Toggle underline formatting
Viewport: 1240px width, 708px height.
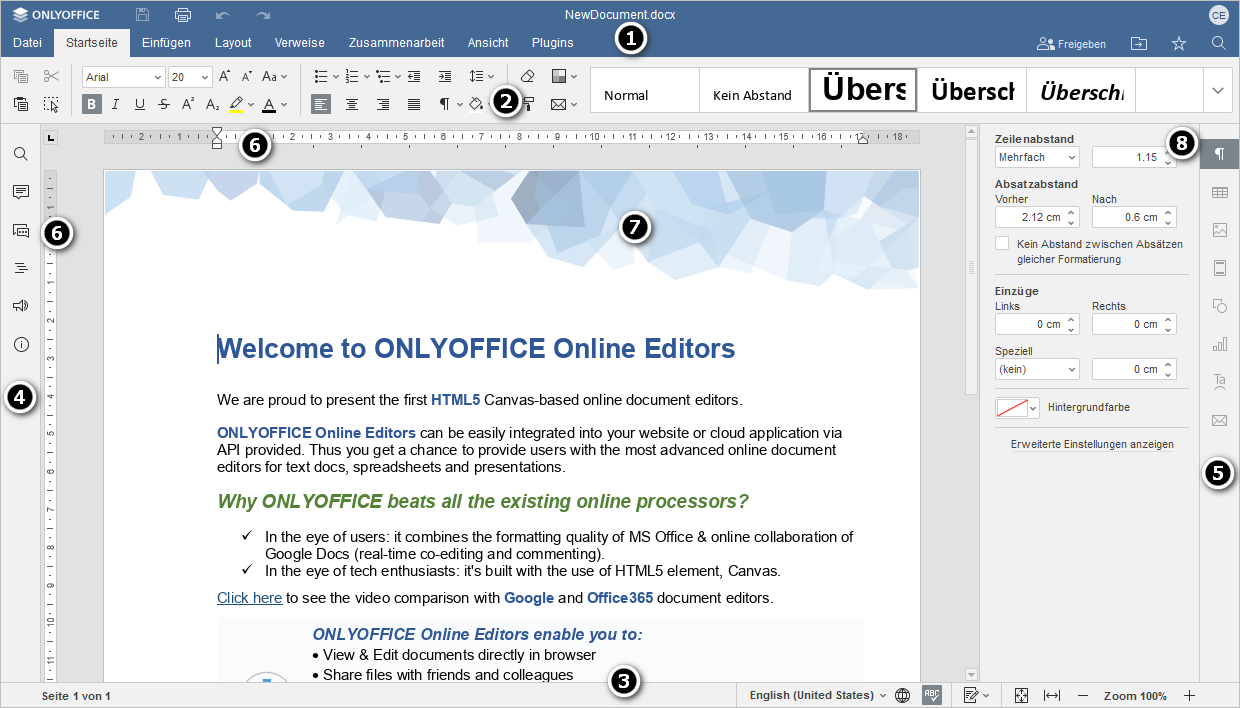140,104
